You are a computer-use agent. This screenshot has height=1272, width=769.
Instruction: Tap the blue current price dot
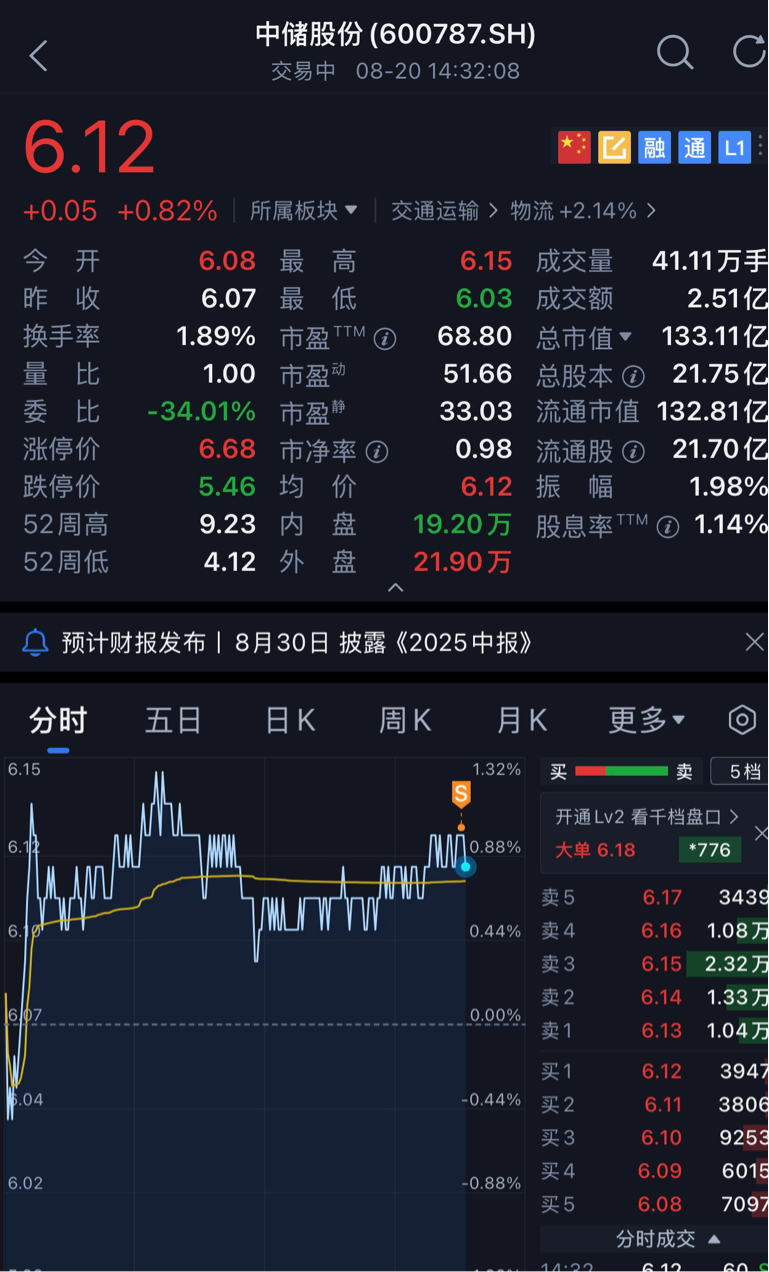coord(465,866)
